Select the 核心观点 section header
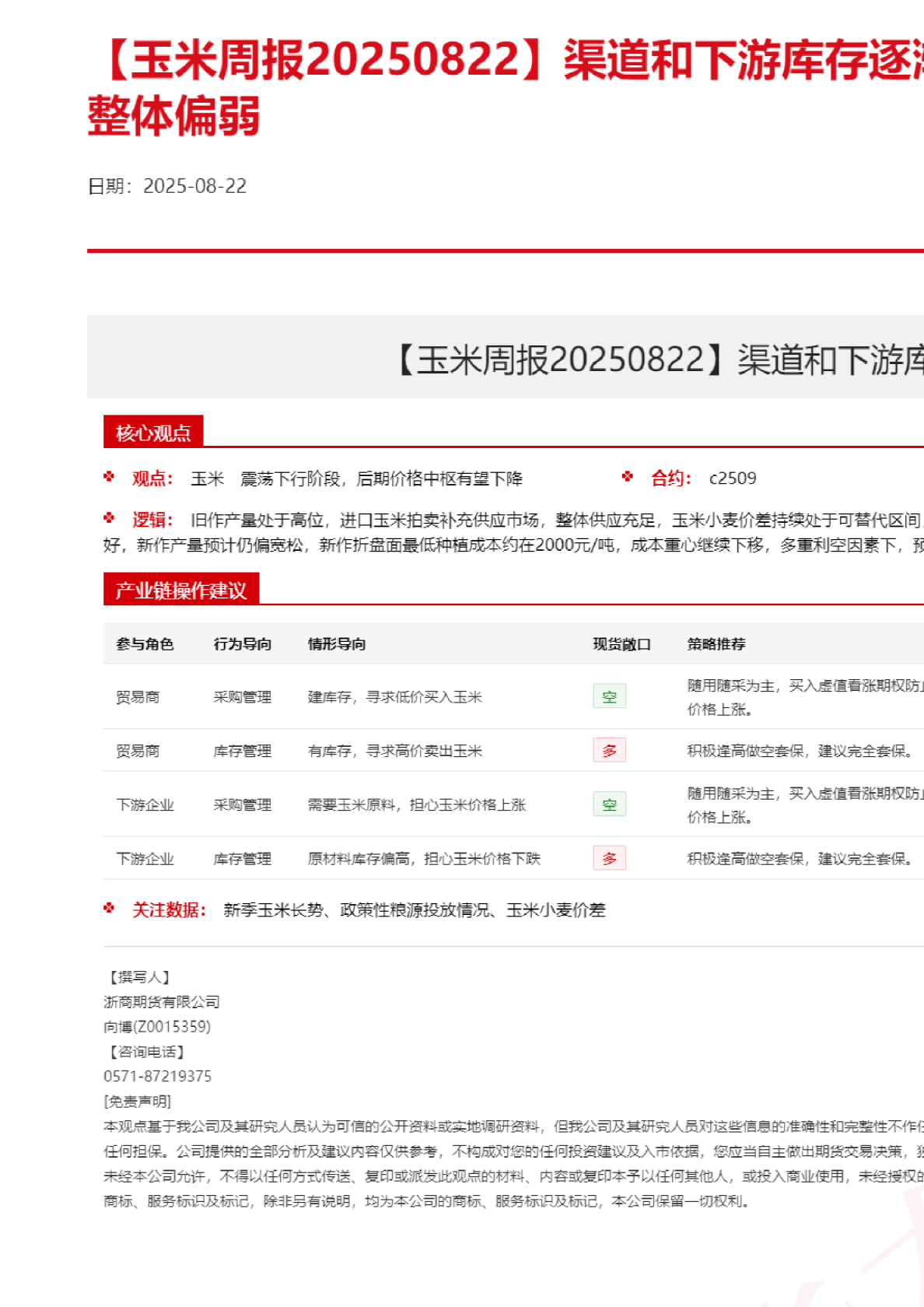This screenshot has height=1307, width=924. pyautogui.click(x=153, y=433)
